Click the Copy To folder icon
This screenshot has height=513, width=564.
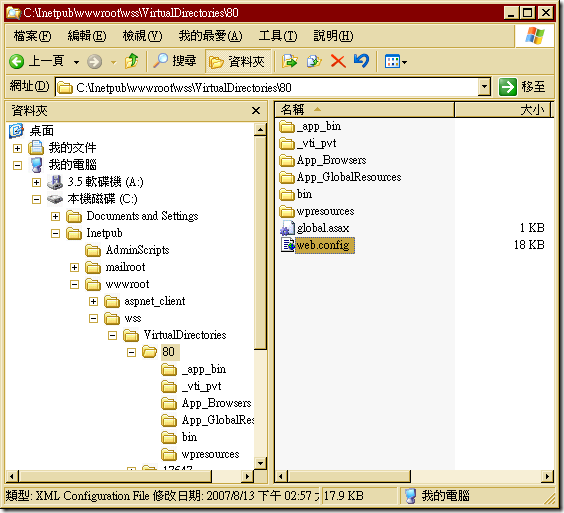tap(314, 61)
